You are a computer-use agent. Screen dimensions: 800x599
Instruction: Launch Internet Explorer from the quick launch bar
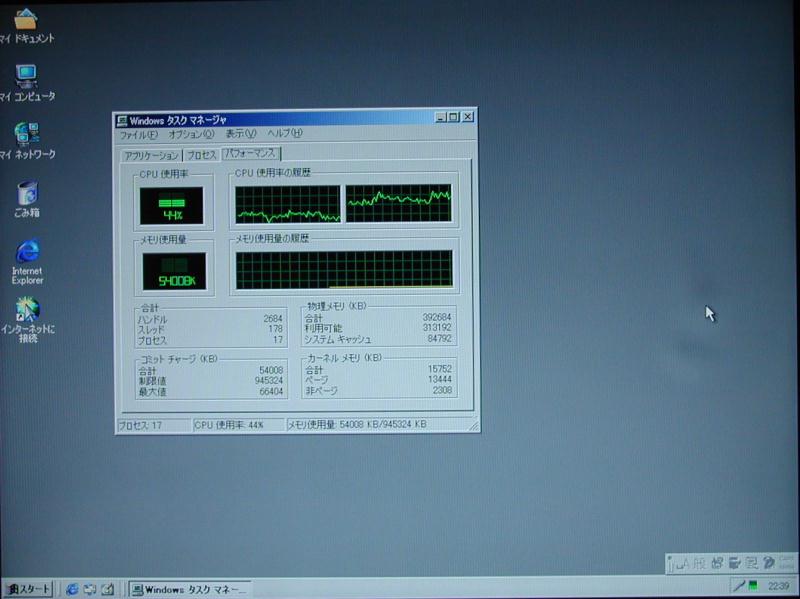[x=72, y=589]
